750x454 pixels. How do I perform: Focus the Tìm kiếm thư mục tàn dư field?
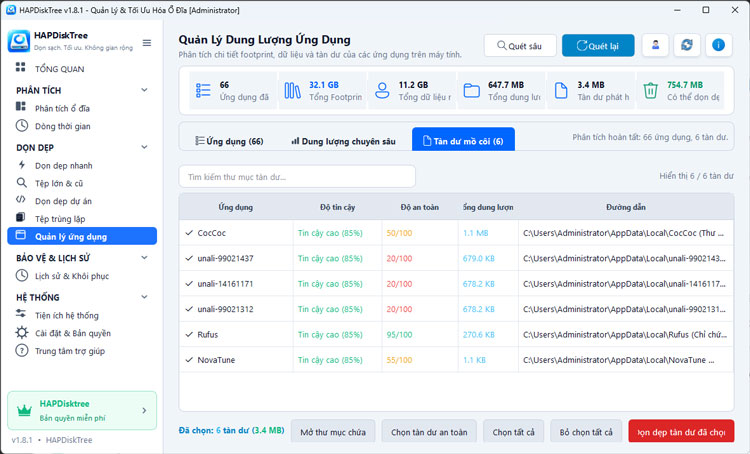(x=297, y=177)
